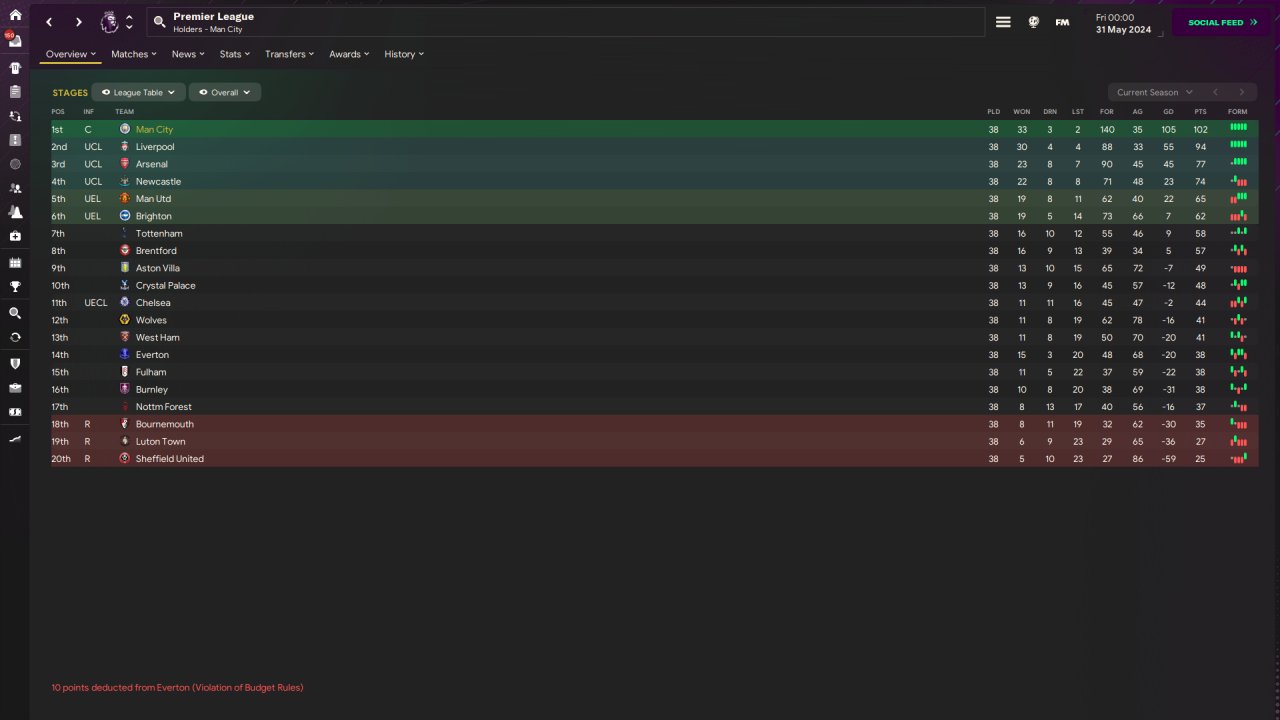1280x720 pixels.
Task: Open the Training cone icon in the sidebar
Action: (15, 212)
